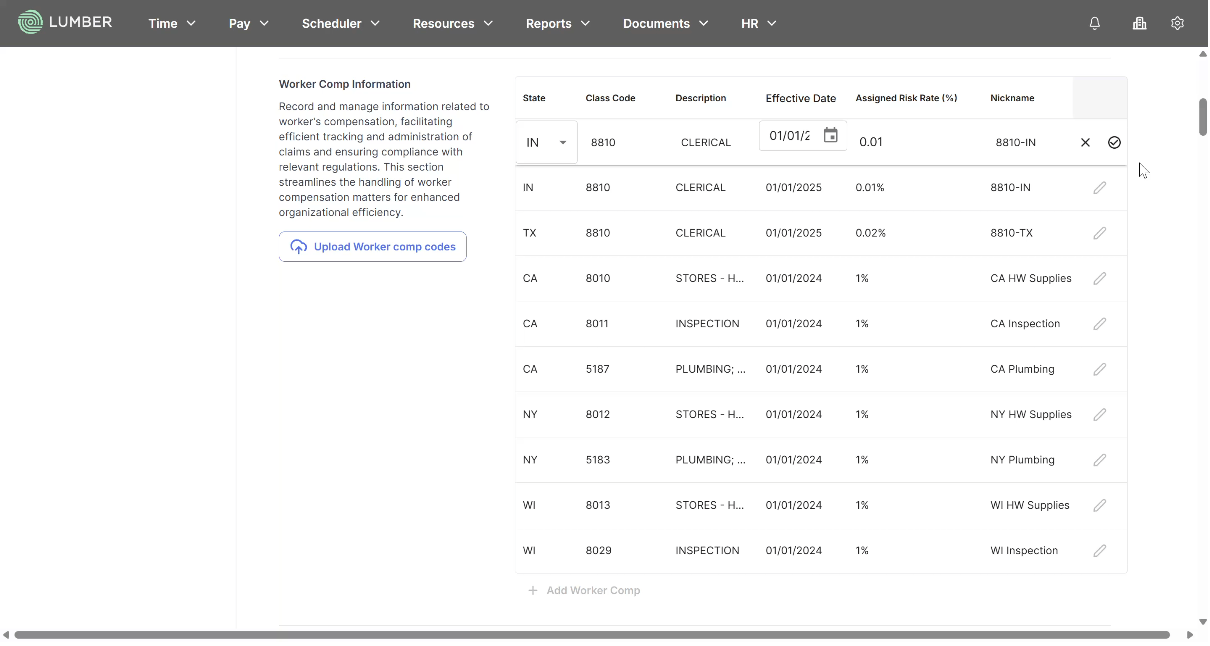Click the scroll up arrow
The height and width of the screenshot is (646, 1210).
pos(1203,54)
